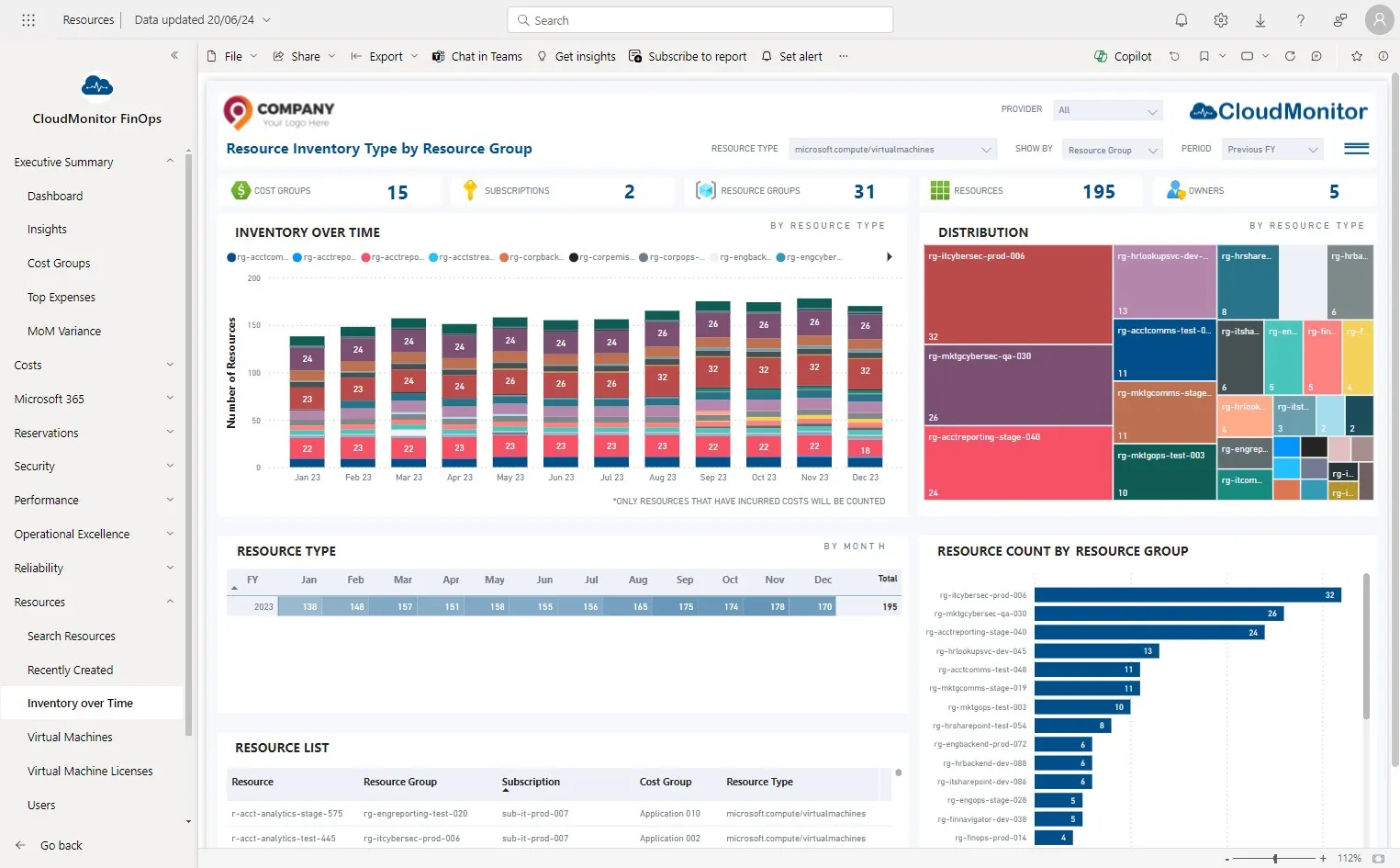The image size is (1400, 868).
Task: Open the File menu
Action: [x=232, y=56]
